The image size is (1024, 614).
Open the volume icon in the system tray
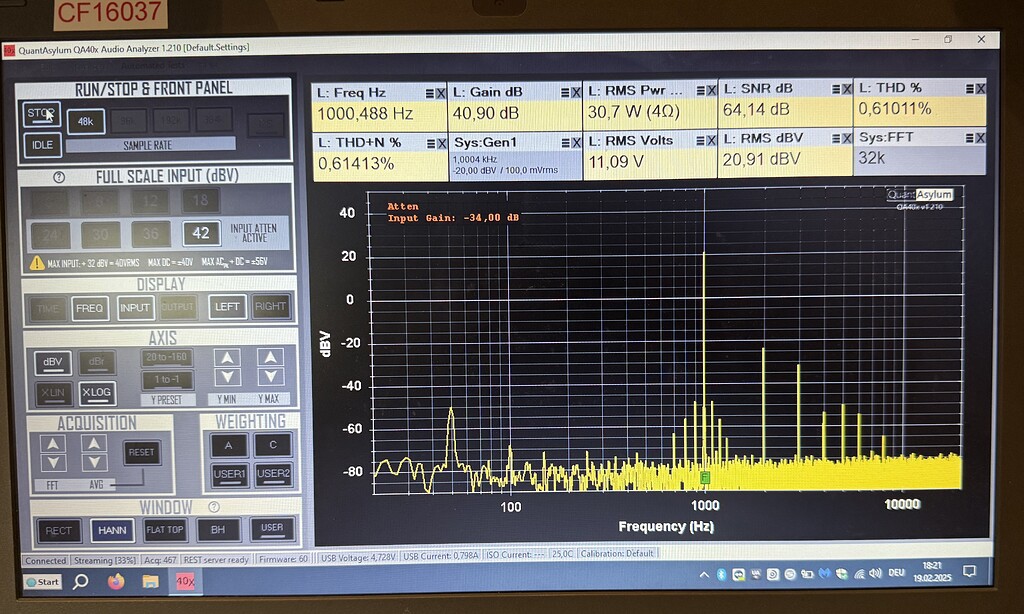pyautogui.click(x=875, y=576)
